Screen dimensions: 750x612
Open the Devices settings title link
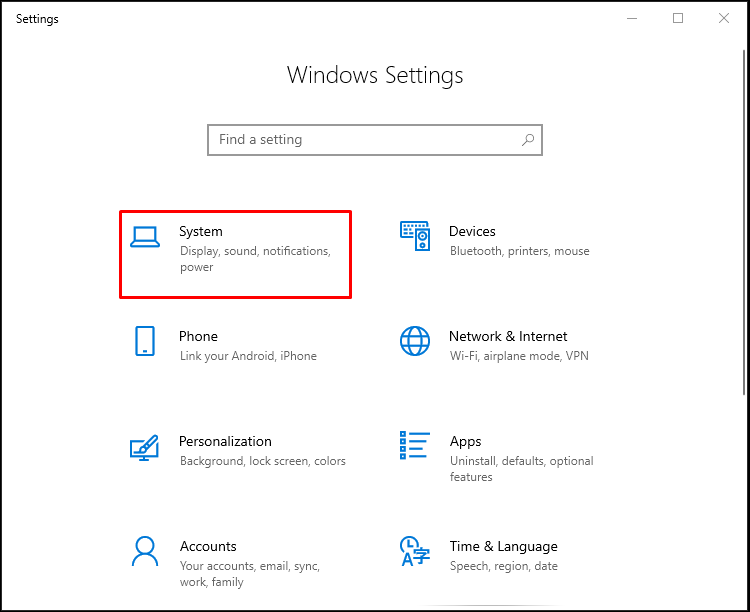[472, 231]
